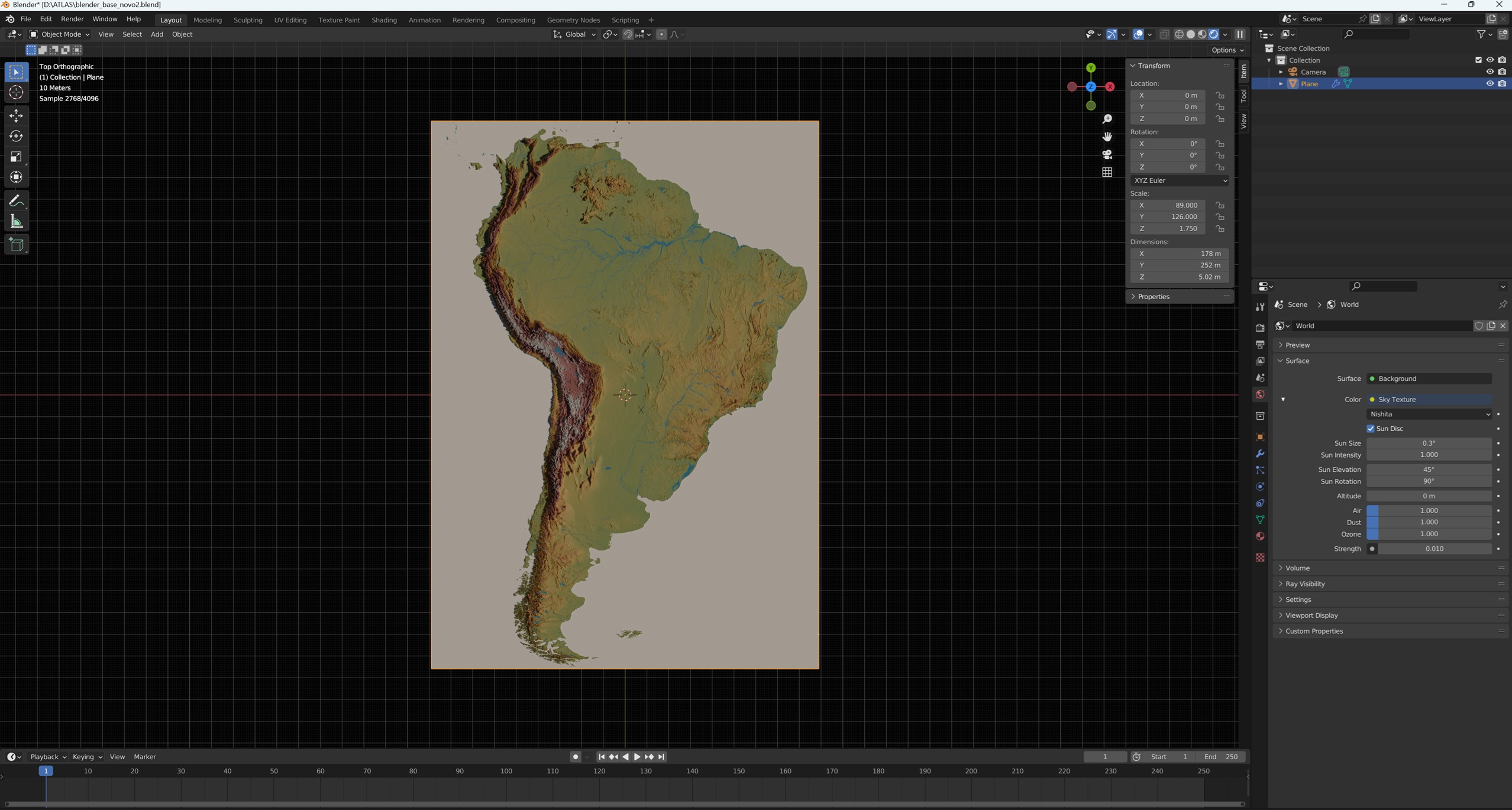Click the Sky Texture color button

(x=1429, y=400)
